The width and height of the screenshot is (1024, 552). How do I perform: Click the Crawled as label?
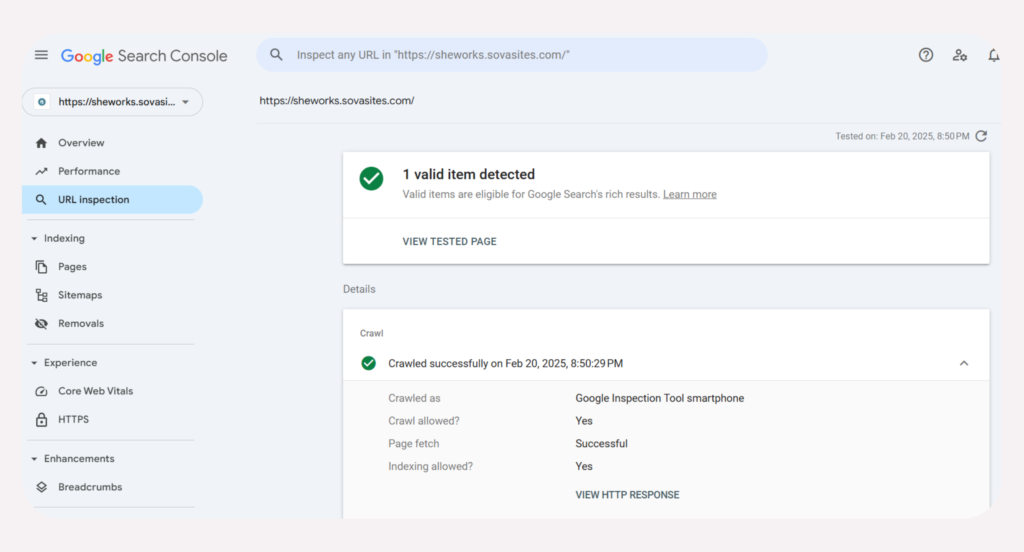(x=414, y=398)
